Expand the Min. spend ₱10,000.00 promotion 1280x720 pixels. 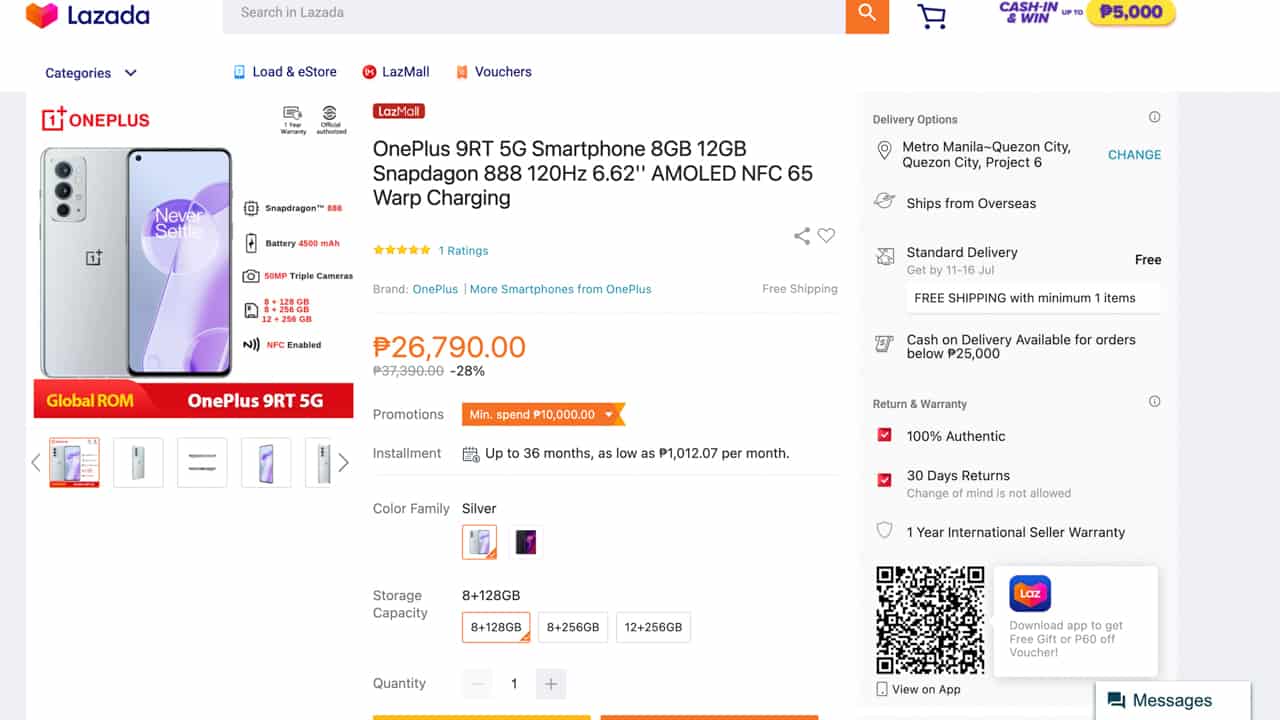543,414
